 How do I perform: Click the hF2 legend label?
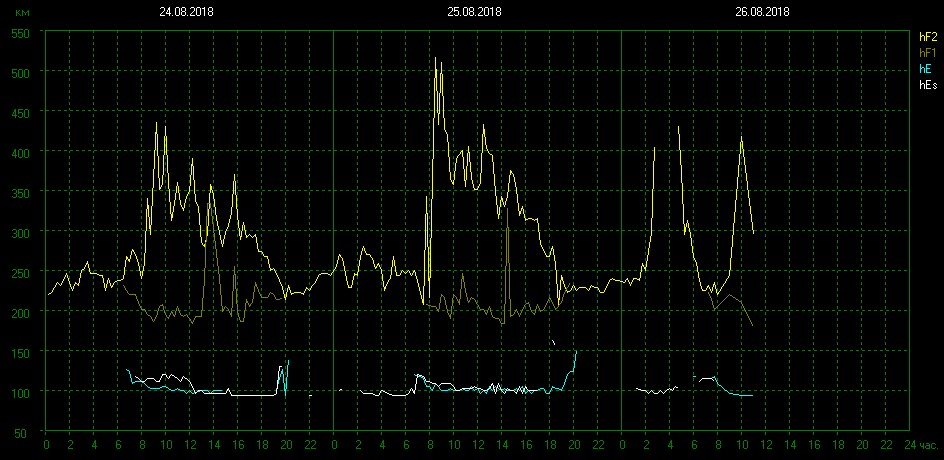(x=928, y=37)
